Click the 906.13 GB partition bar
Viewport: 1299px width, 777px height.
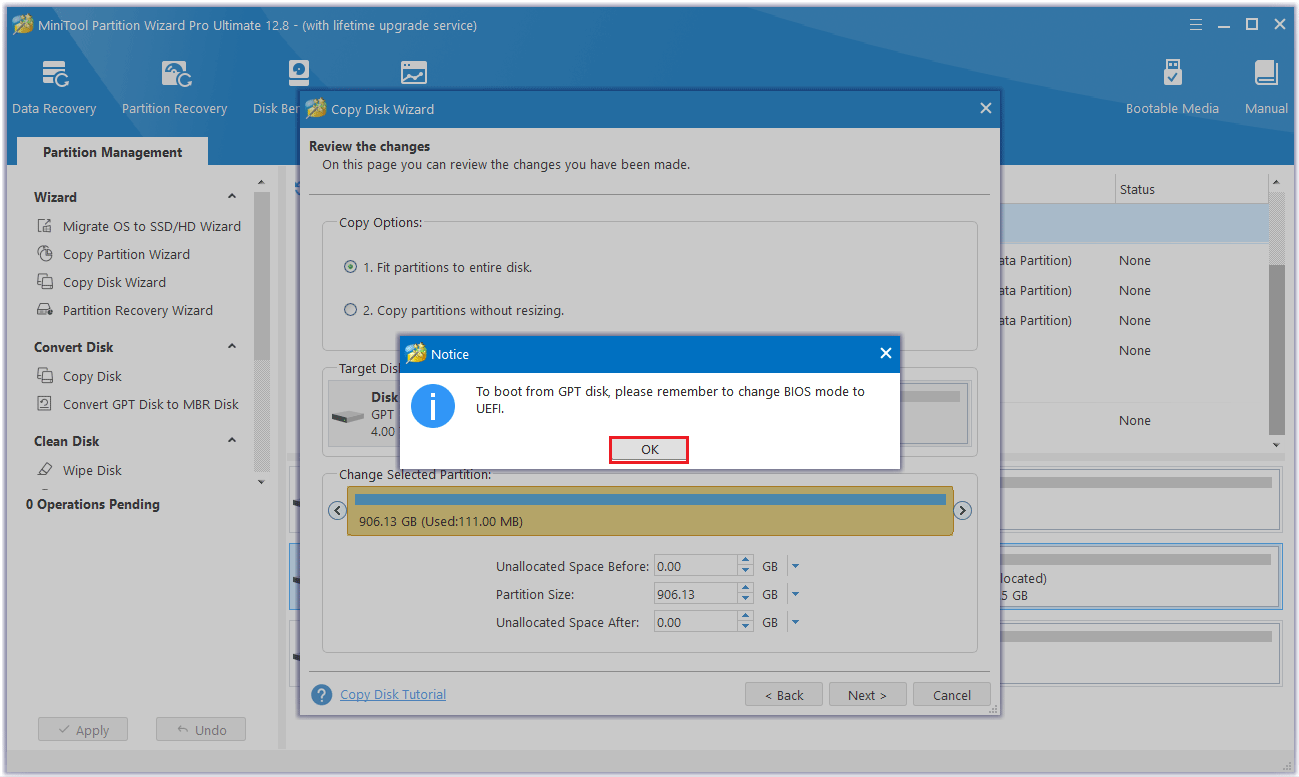[650, 510]
